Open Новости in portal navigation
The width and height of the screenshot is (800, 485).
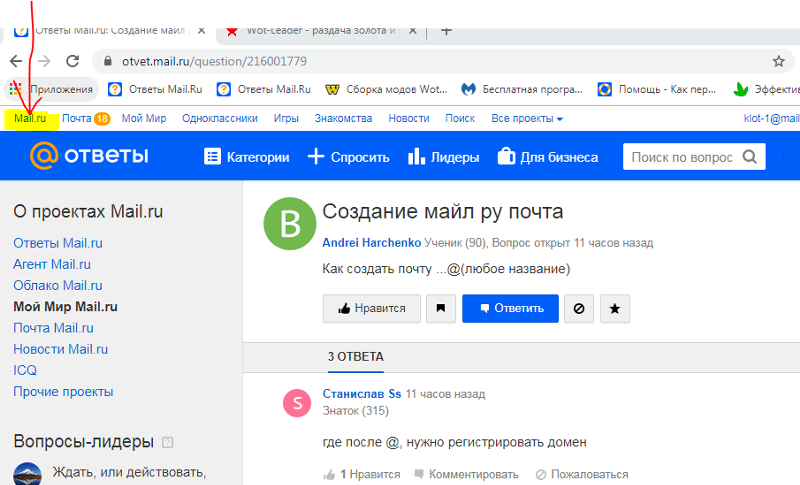pyautogui.click(x=409, y=118)
